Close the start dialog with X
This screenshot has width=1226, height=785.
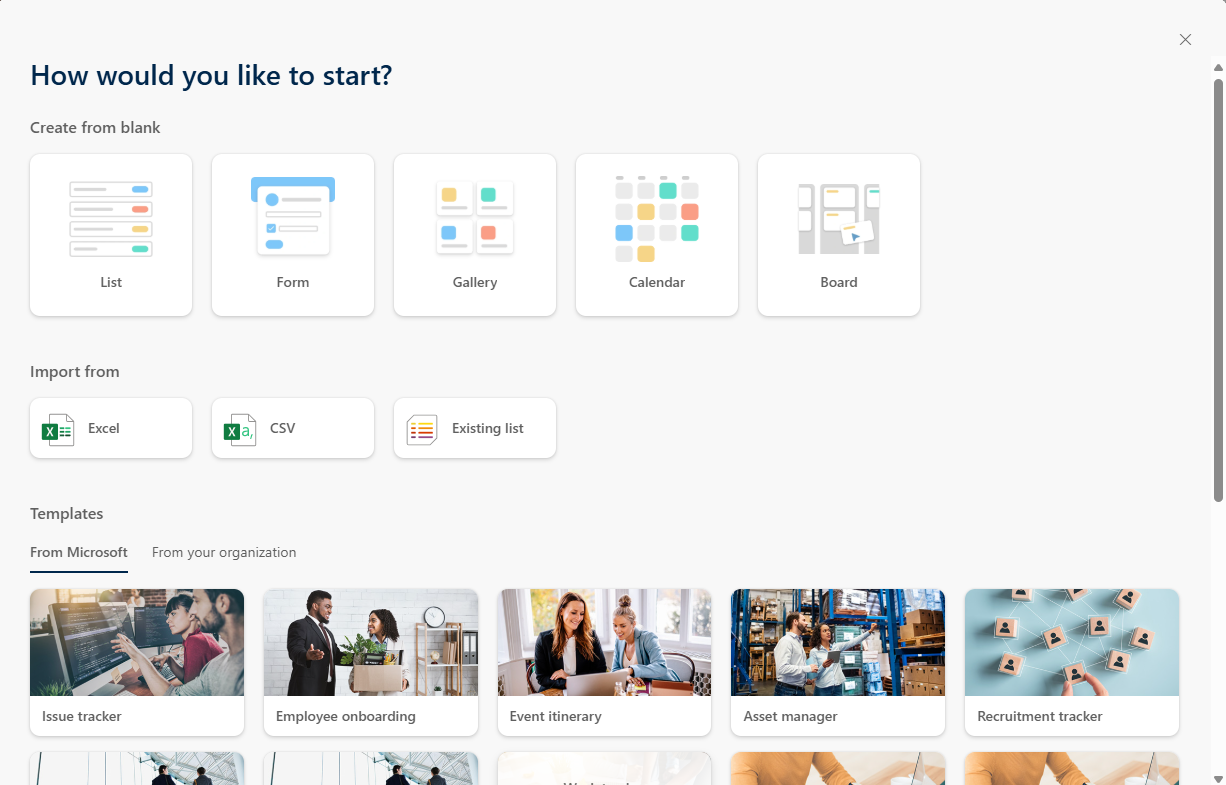1185,40
